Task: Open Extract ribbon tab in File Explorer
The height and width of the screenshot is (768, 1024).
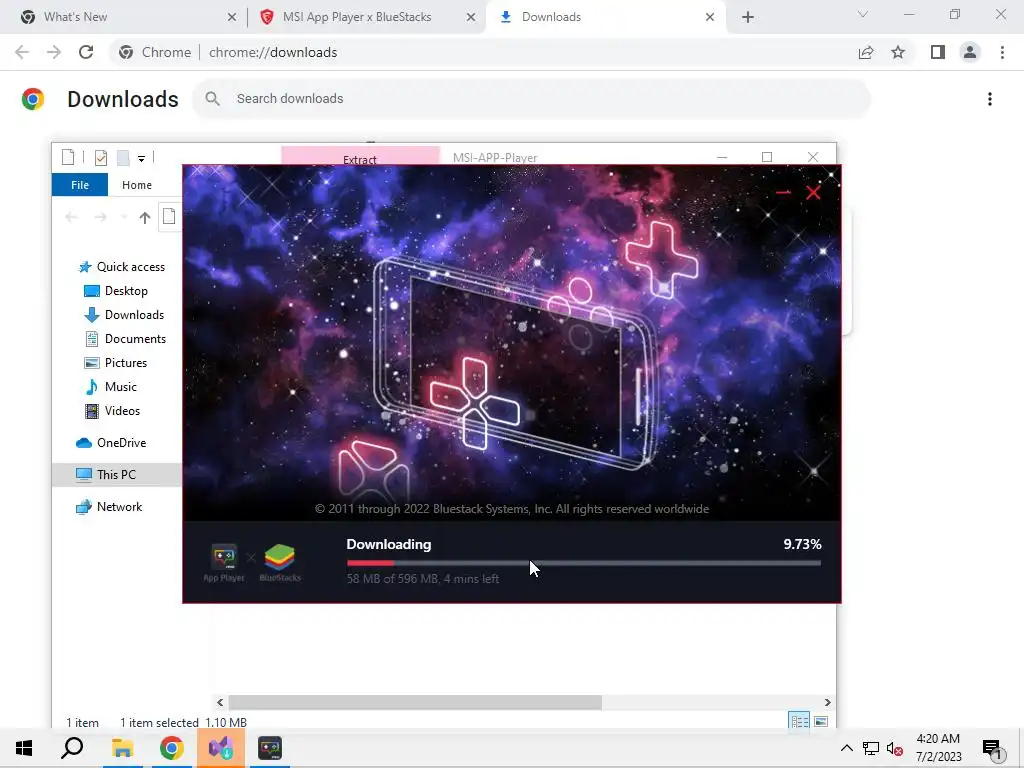Action: [x=360, y=159]
